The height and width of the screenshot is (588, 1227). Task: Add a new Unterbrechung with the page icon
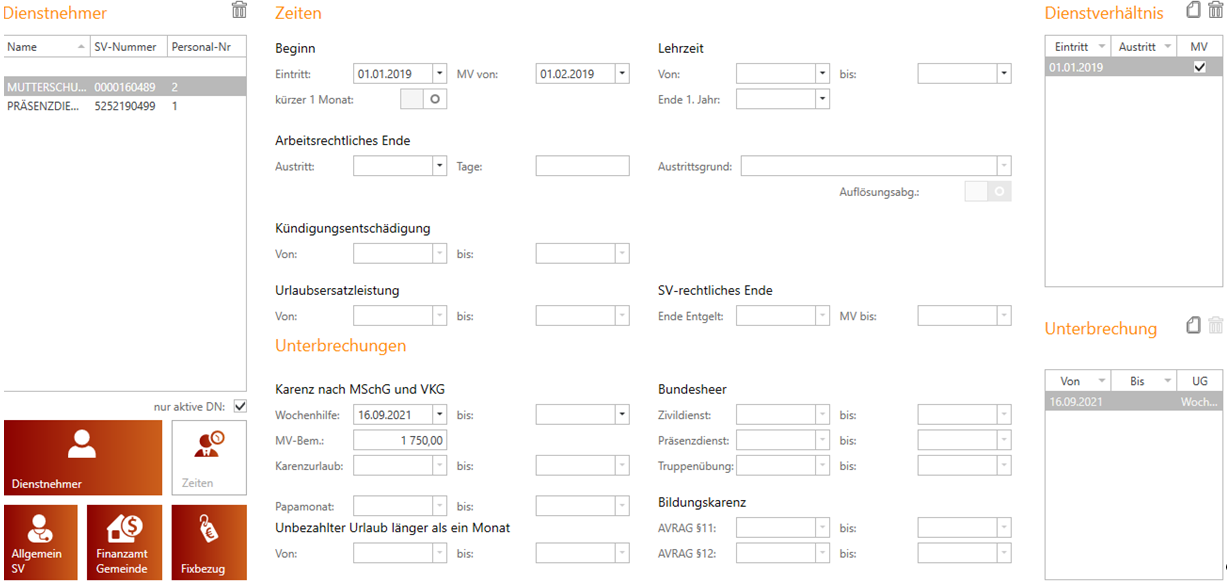[x=1193, y=325]
